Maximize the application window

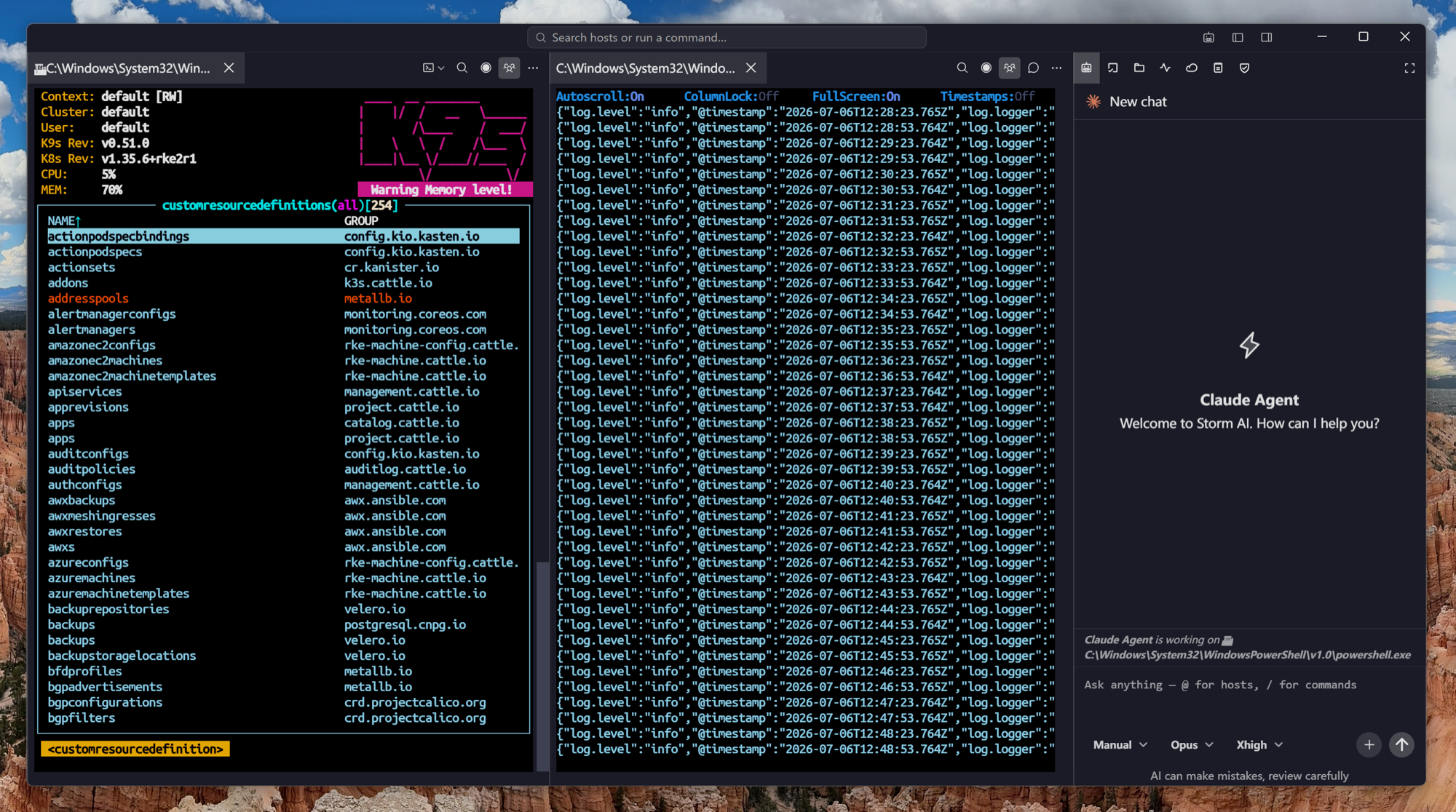pos(1364,36)
